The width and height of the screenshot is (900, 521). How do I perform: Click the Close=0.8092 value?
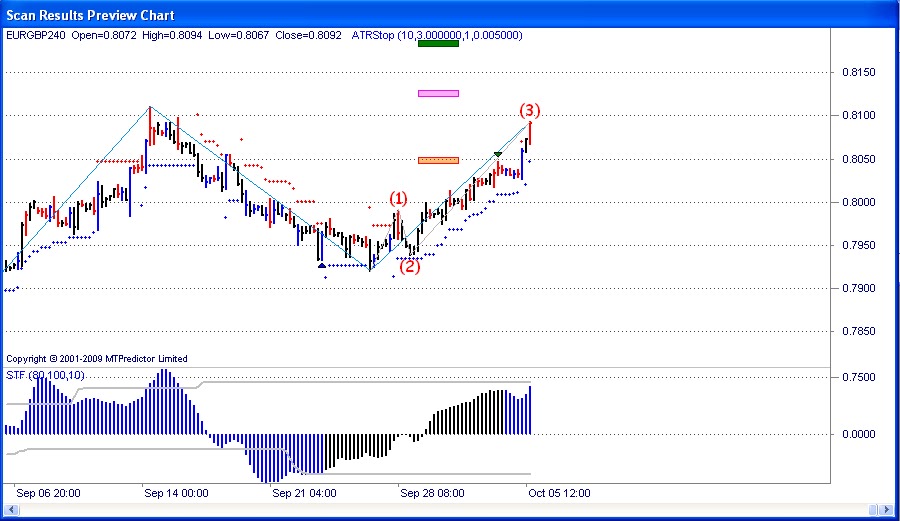pyautogui.click(x=308, y=36)
